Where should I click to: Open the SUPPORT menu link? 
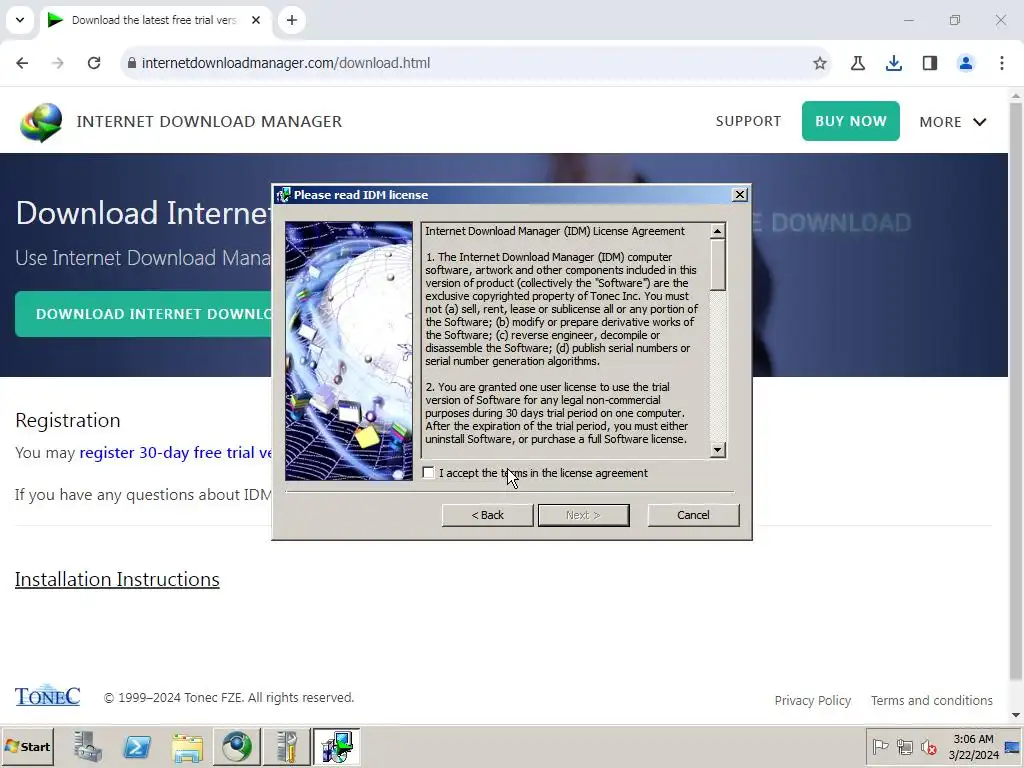tap(748, 121)
